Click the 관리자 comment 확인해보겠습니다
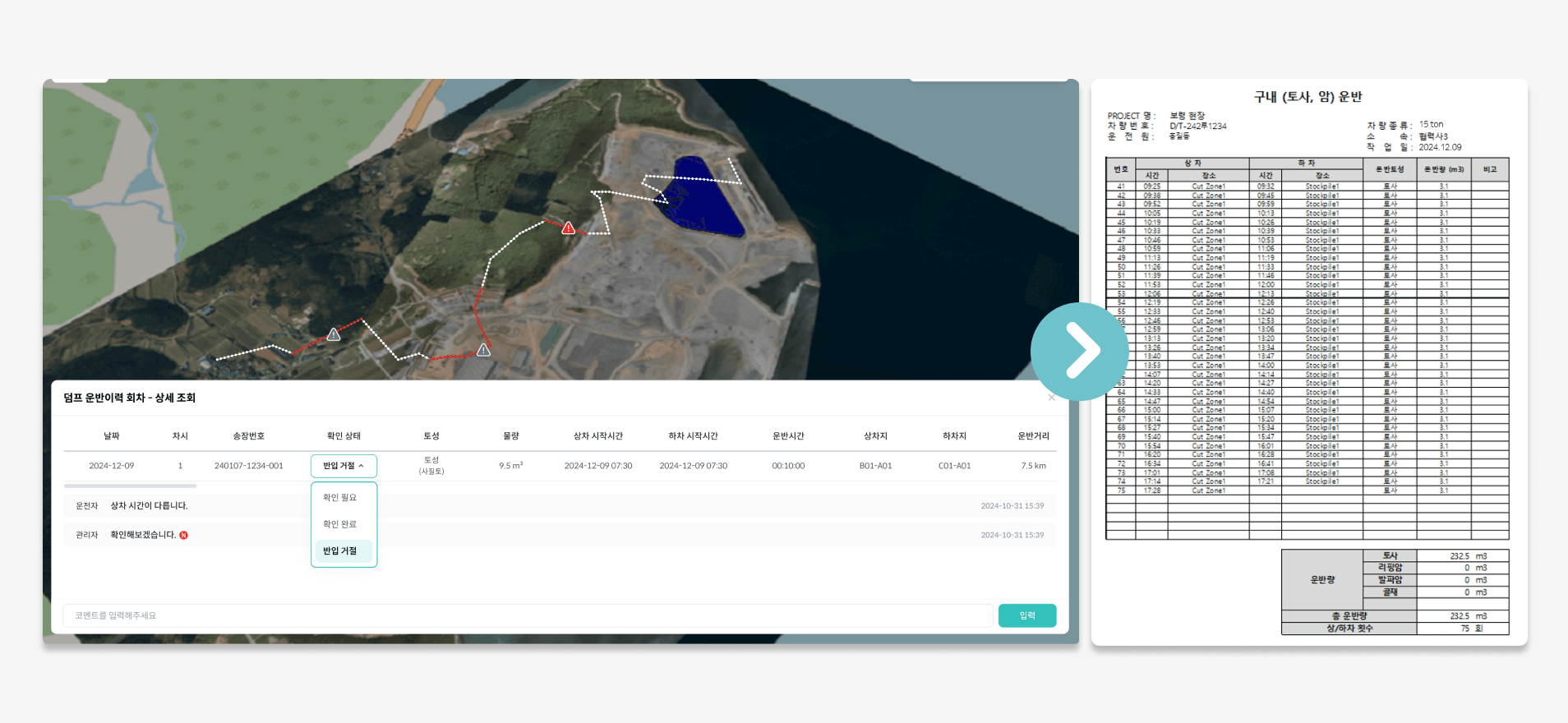 click(x=143, y=535)
